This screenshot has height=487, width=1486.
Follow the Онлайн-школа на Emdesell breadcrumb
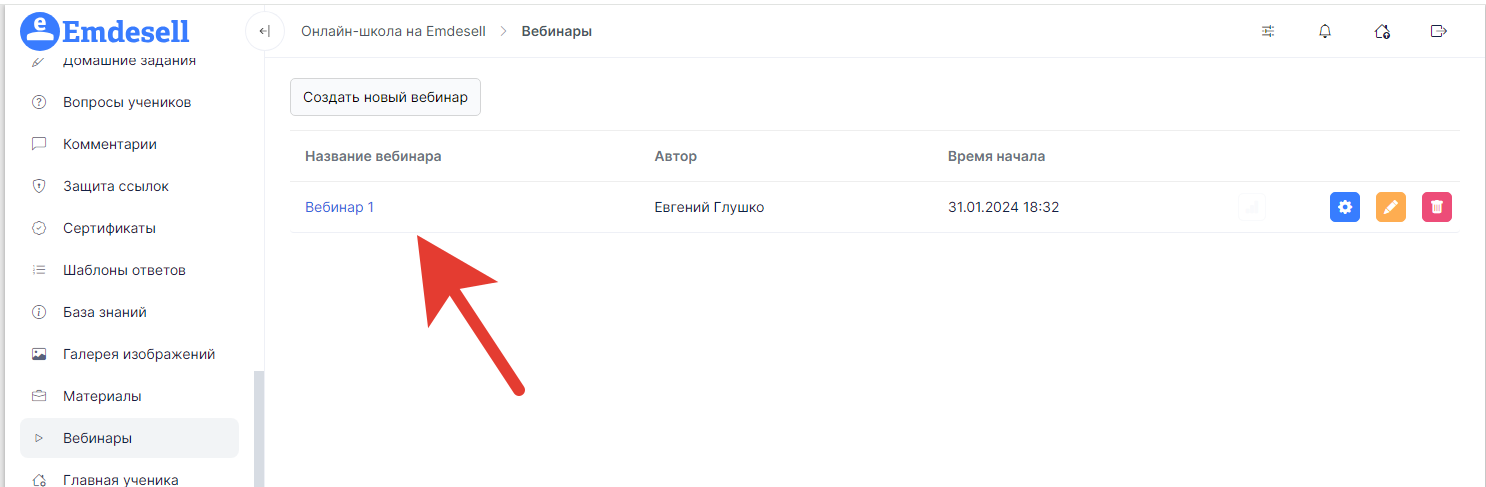tap(393, 31)
